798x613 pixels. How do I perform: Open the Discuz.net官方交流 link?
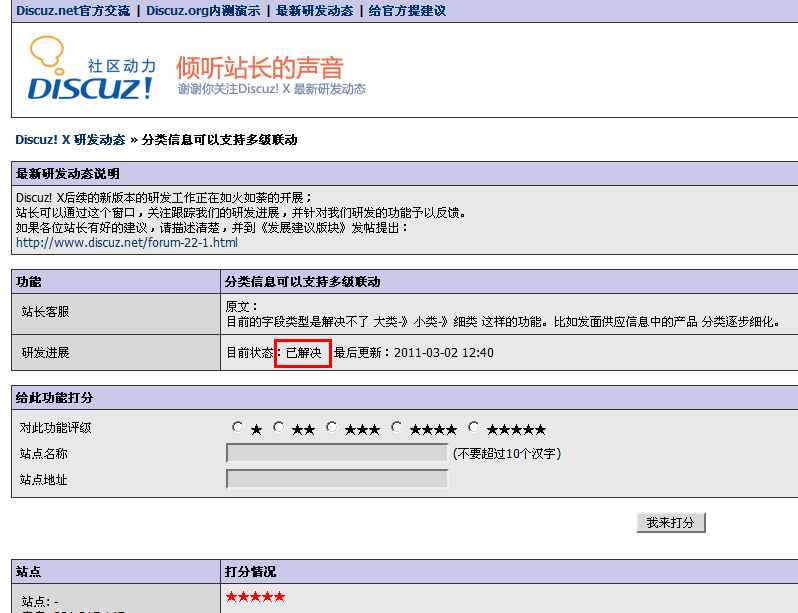73,11
